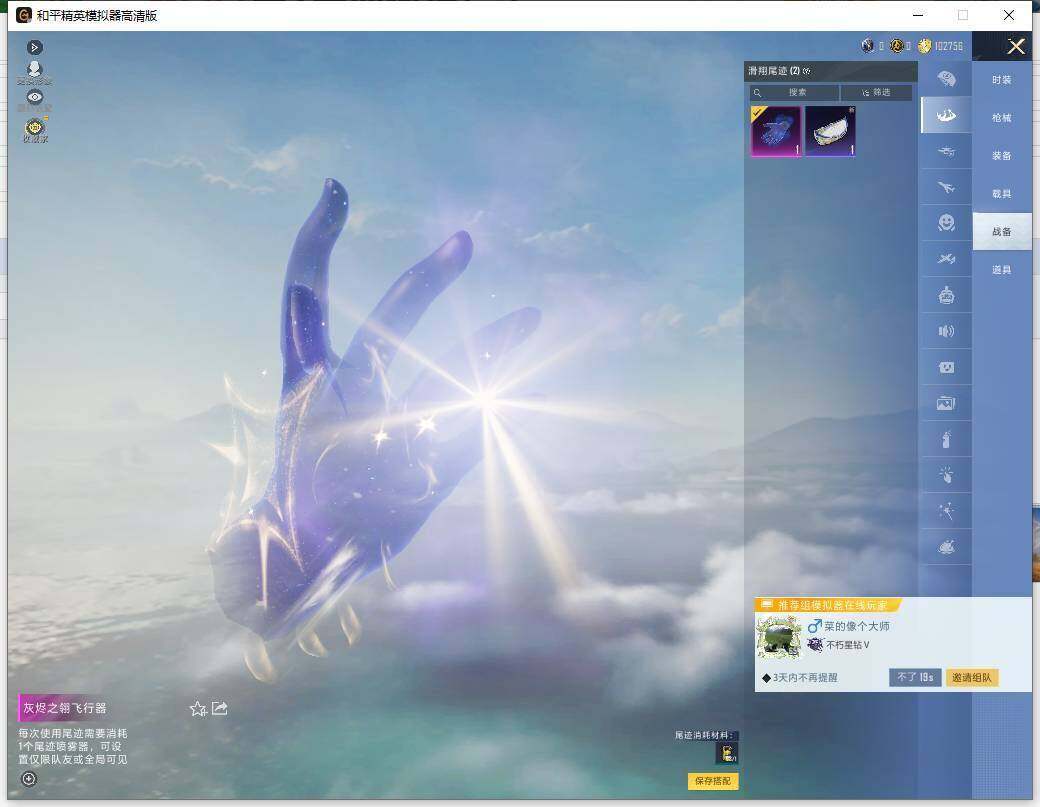Toggle favorite star for 灰烬之翎飞行器
The height and width of the screenshot is (807, 1040).
(x=198, y=709)
